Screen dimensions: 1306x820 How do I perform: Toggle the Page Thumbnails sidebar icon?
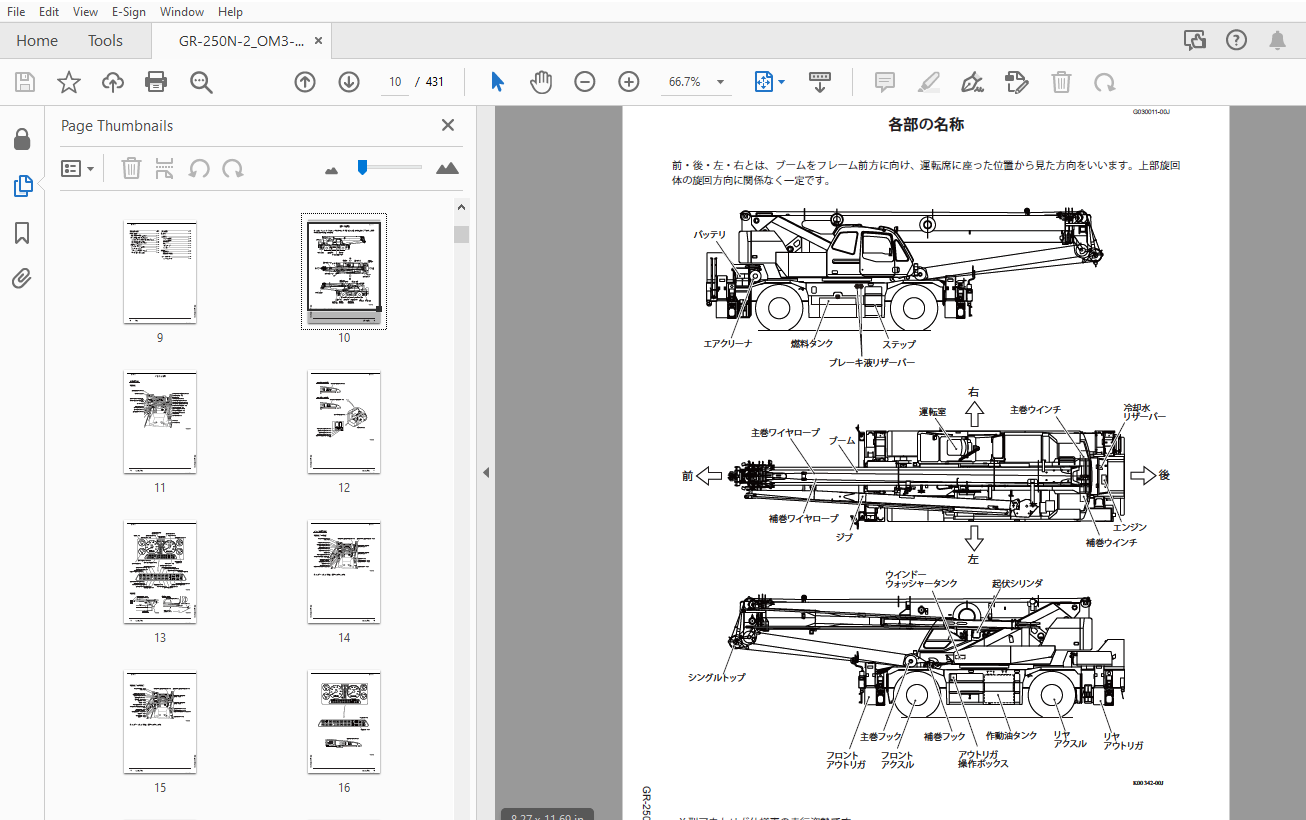point(22,186)
